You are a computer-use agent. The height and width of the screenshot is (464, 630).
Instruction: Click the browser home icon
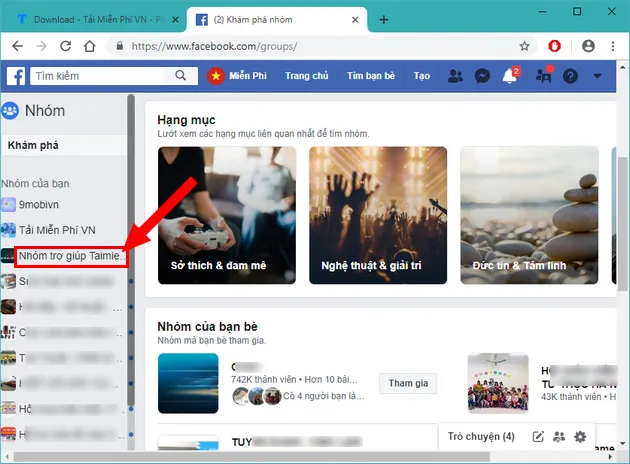(x=90, y=46)
